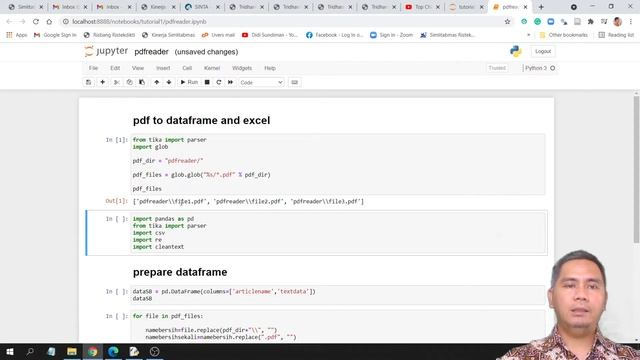Open Other bookmarks folder
The image size is (640, 360).
click(x=564, y=35)
